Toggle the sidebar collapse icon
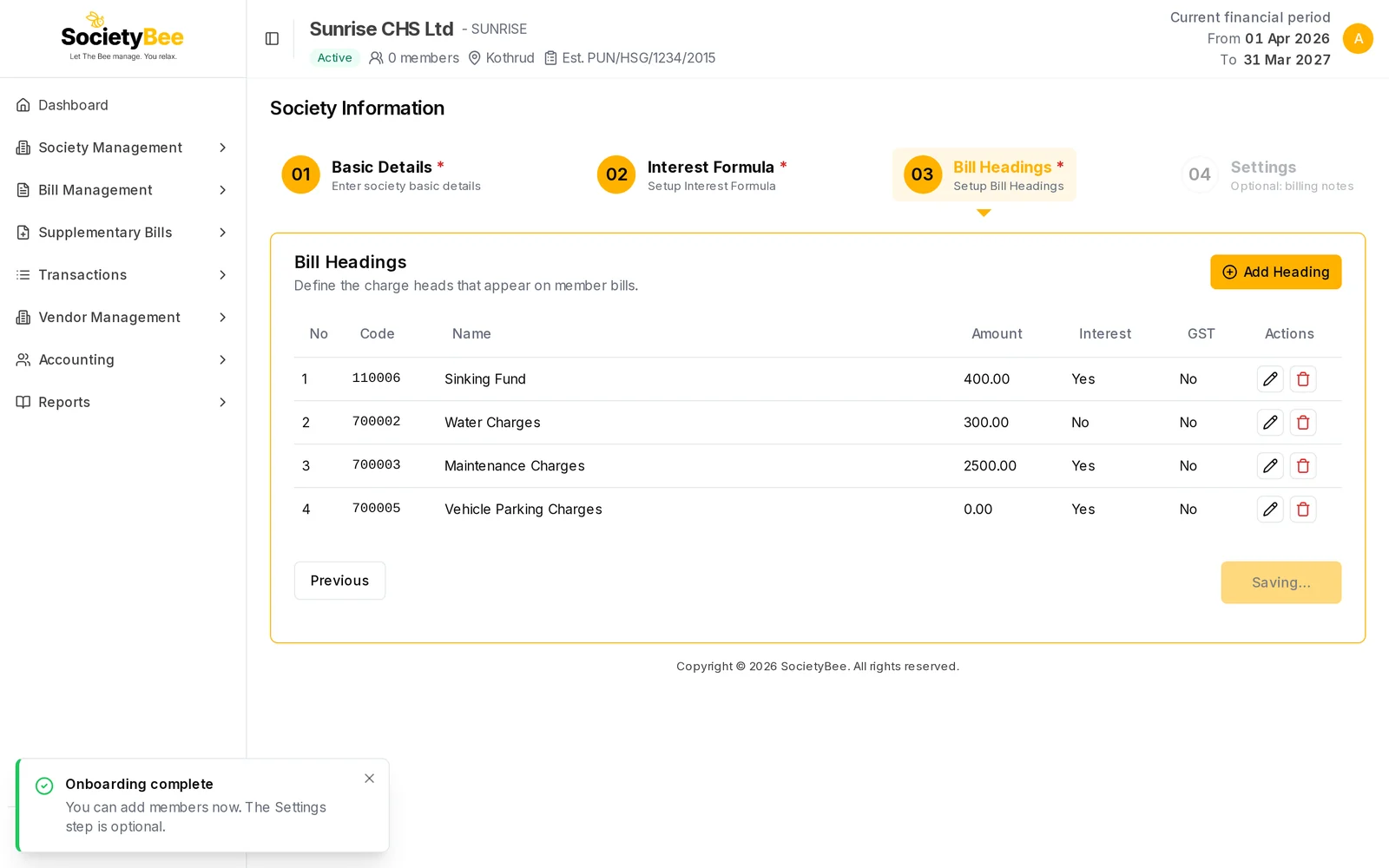The height and width of the screenshot is (868, 1389). pyautogui.click(x=272, y=38)
